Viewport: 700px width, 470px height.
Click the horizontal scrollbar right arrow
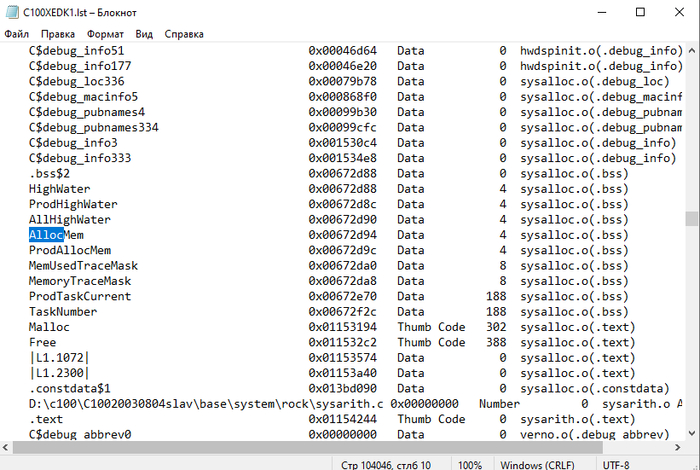(676, 447)
